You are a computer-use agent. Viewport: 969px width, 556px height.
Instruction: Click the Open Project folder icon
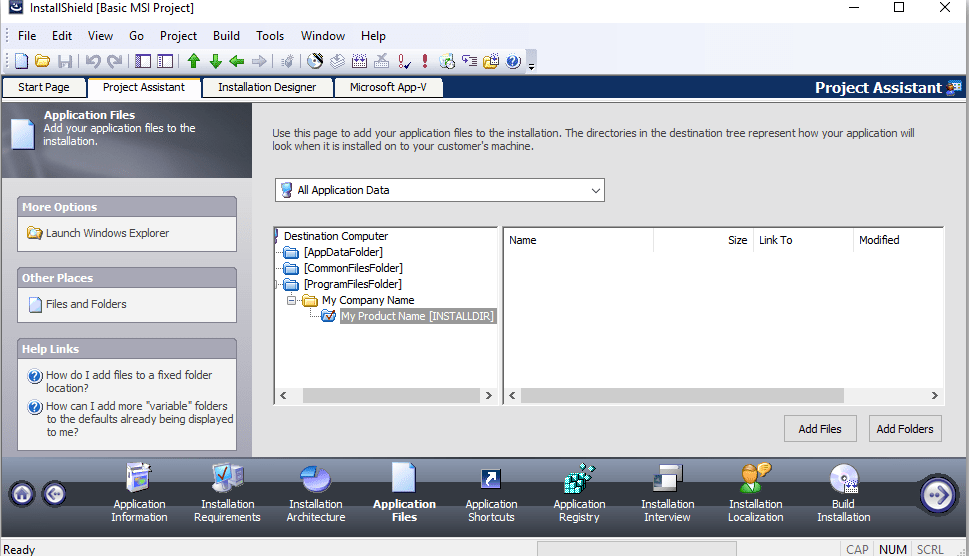[x=43, y=61]
